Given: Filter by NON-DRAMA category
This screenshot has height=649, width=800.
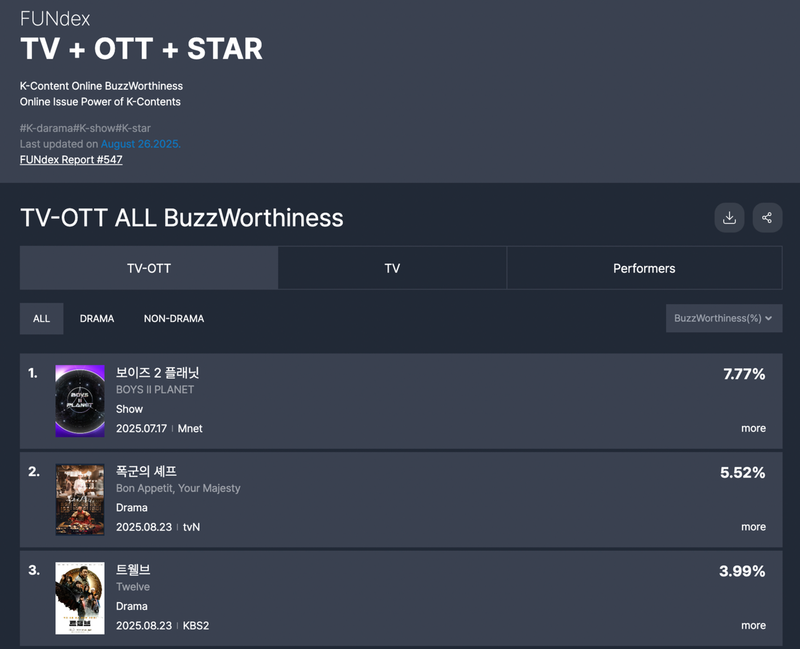Looking at the screenshot, I should click(174, 319).
